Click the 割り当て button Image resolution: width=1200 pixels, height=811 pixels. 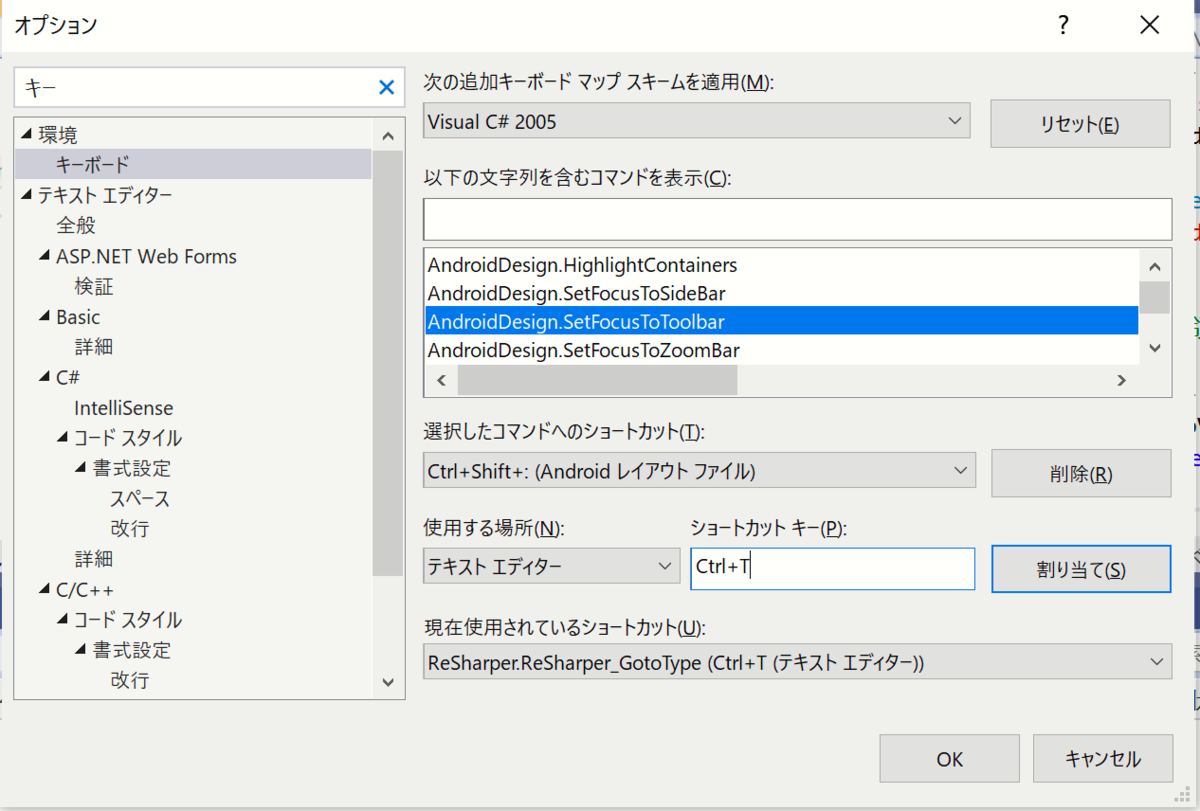pos(1080,568)
